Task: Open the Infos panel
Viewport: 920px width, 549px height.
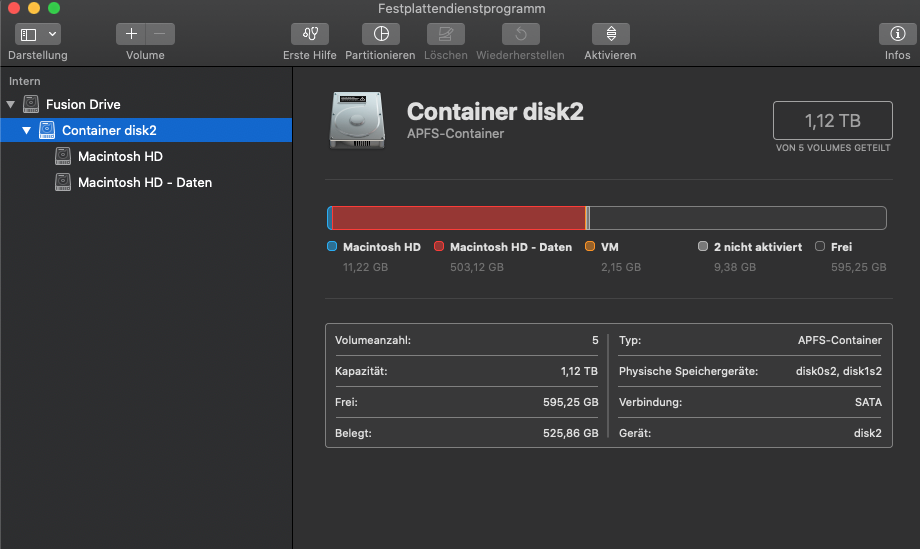Action: tap(897, 34)
